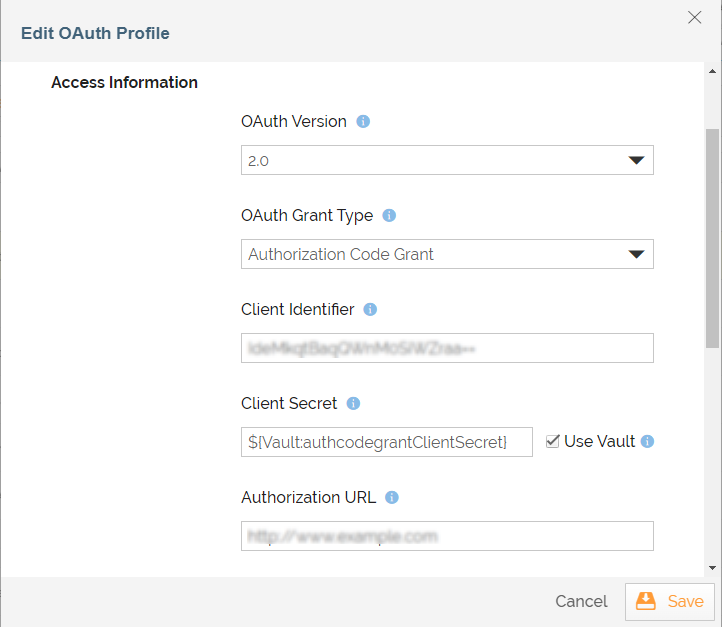Click the scrollbar down arrow
This screenshot has width=722, height=627.
712,568
